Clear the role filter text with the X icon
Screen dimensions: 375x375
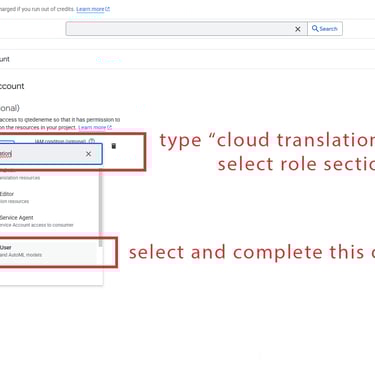(x=88, y=154)
